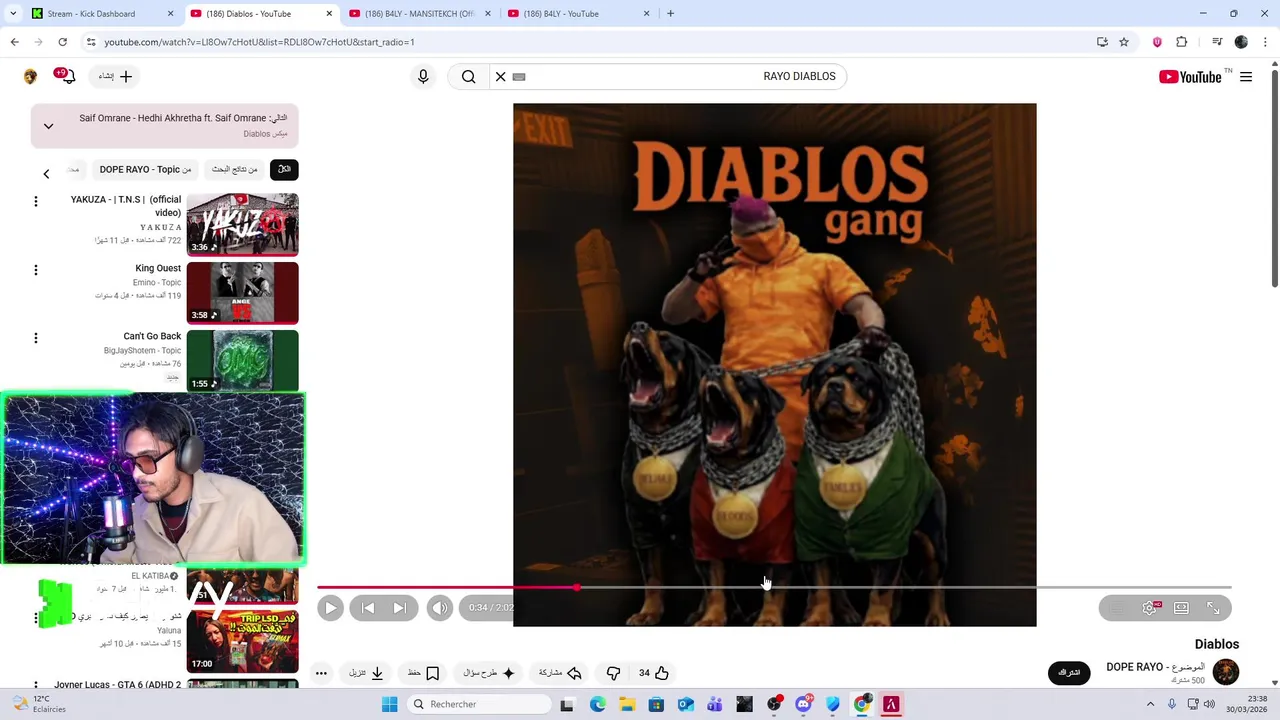Image resolution: width=1280 pixels, height=720 pixels.
Task: Open King Ouest video title
Action: pos(158,268)
